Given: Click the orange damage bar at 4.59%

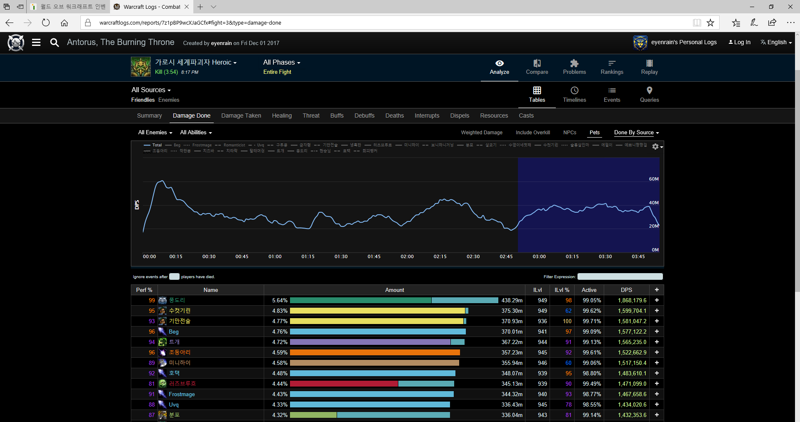Looking at the screenshot, I should [375, 353].
